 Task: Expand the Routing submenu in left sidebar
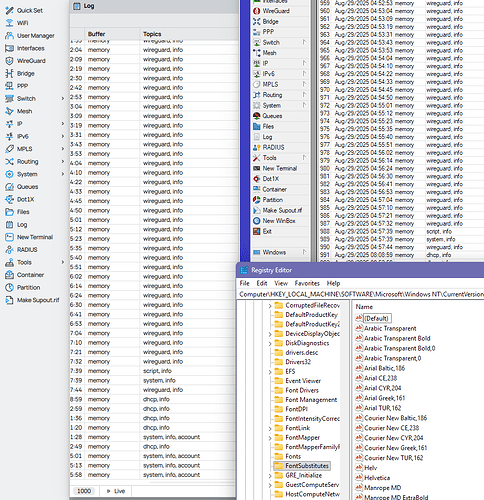pyautogui.click(x=63, y=162)
